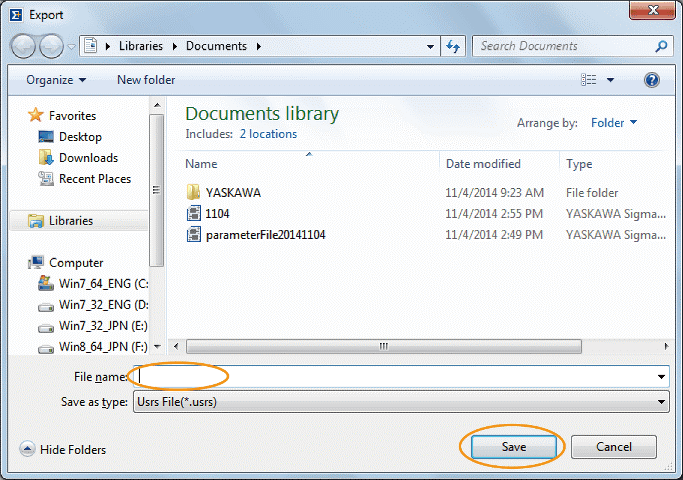Image resolution: width=683 pixels, height=480 pixels.
Task: Click the Change your view icon
Action: pos(589,80)
